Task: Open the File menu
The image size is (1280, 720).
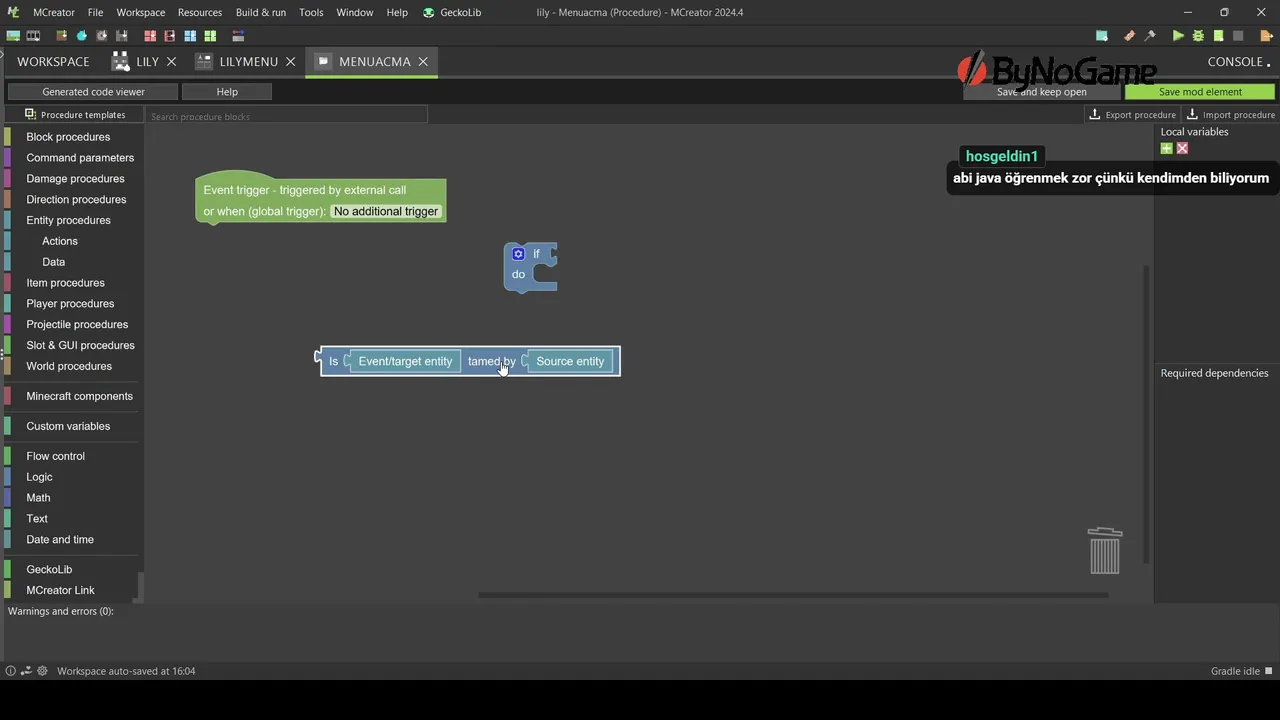Action: 95,12
